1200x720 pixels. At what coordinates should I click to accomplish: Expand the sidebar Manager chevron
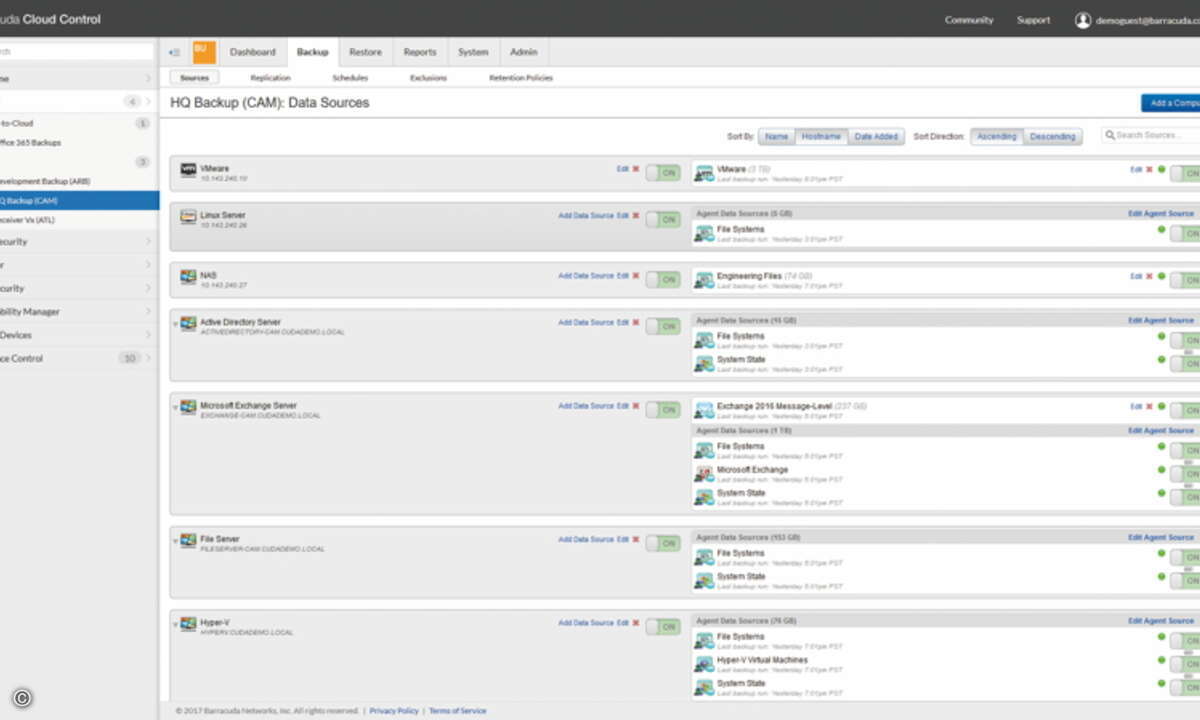[x=148, y=312]
